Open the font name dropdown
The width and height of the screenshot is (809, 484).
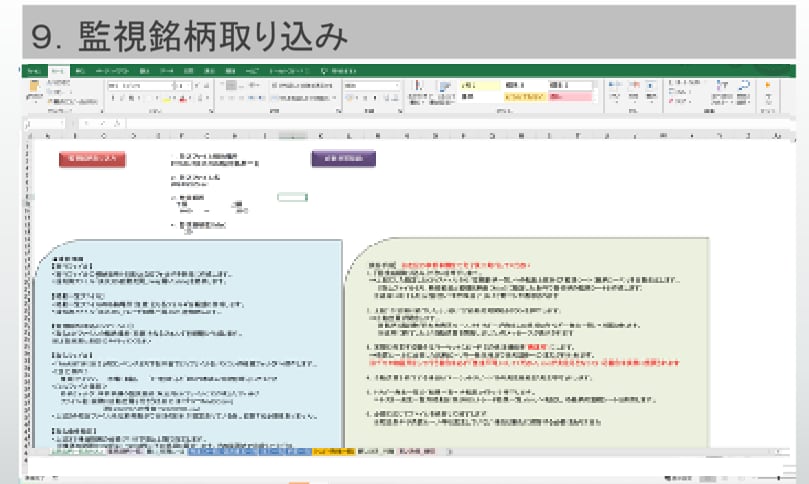click(x=172, y=86)
